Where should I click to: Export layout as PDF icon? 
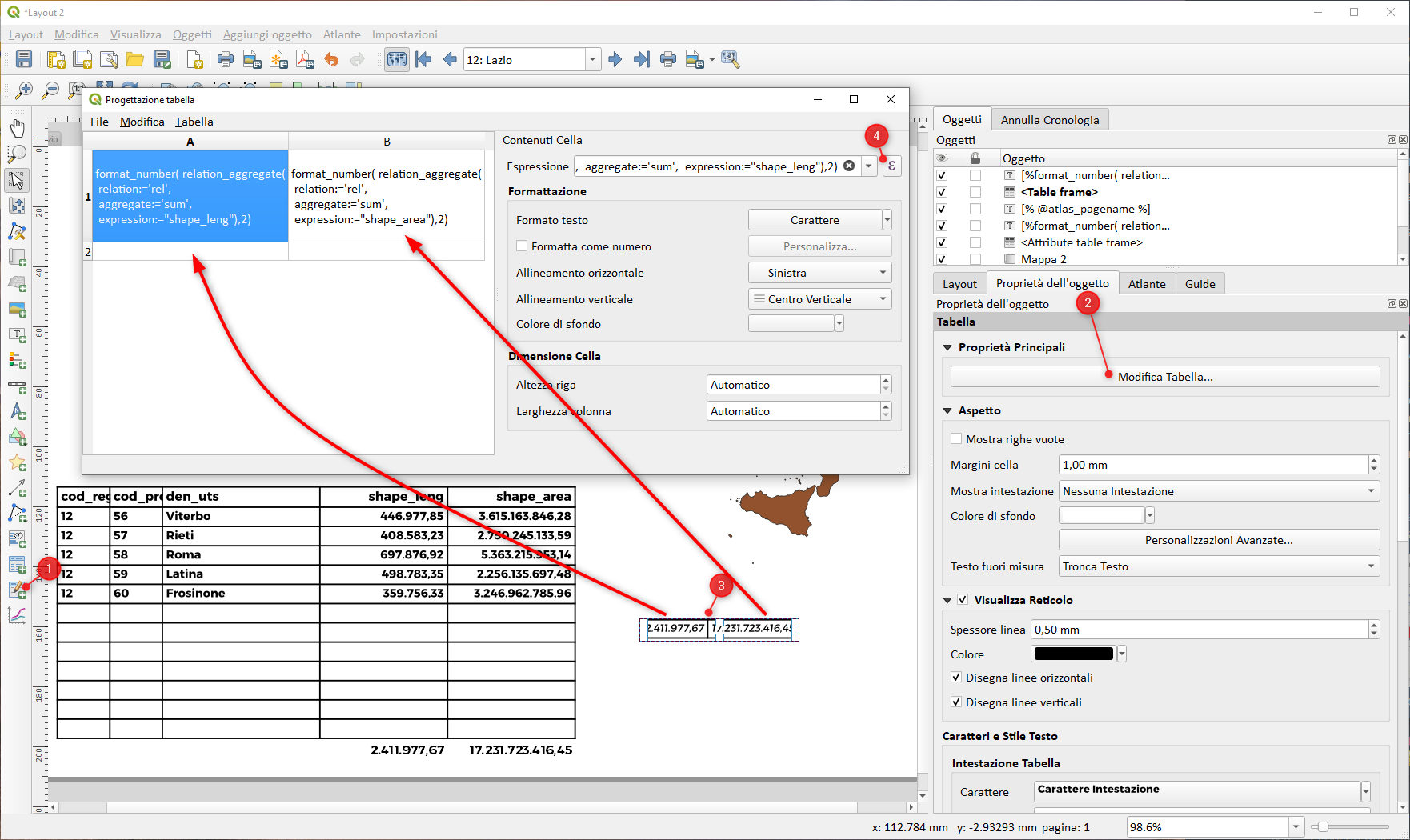(305, 59)
